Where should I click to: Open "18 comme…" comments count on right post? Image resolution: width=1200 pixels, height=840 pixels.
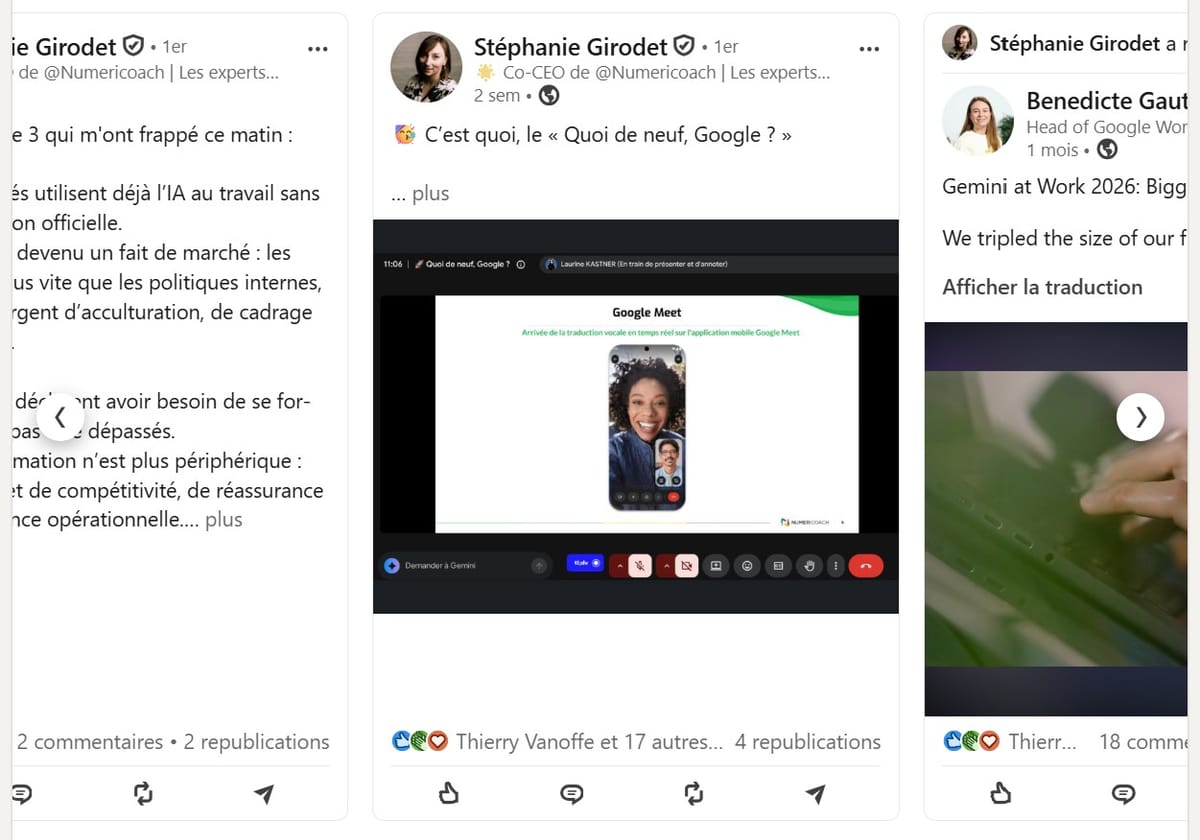pyautogui.click(x=1143, y=742)
